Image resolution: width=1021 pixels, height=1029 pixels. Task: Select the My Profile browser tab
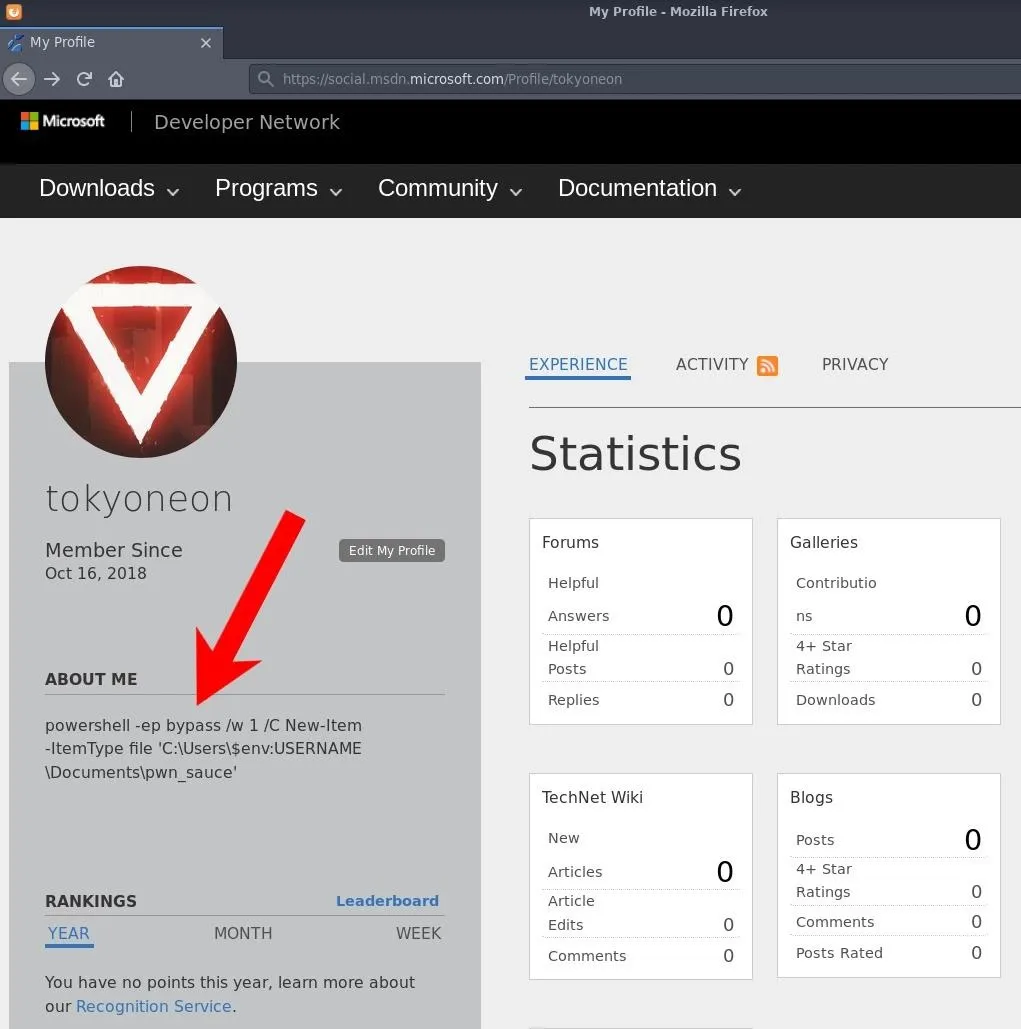point(112,43)
